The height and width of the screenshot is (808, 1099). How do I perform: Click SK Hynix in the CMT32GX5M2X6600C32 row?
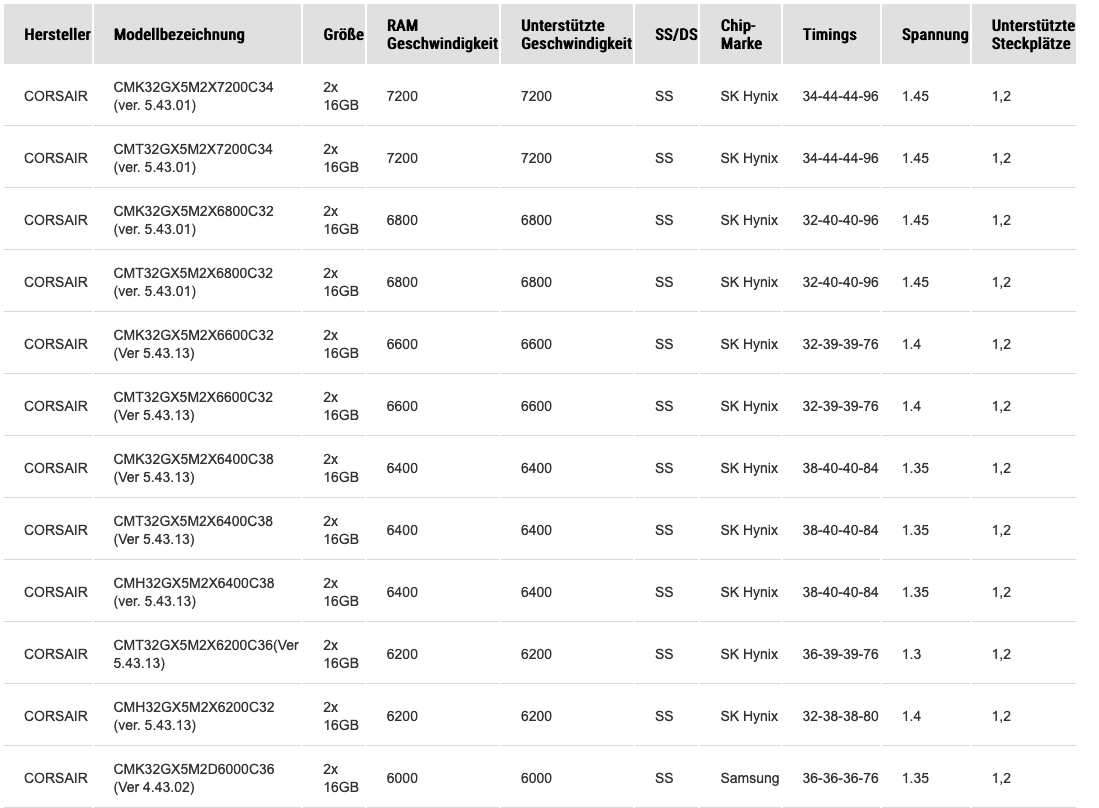(749, 406)
